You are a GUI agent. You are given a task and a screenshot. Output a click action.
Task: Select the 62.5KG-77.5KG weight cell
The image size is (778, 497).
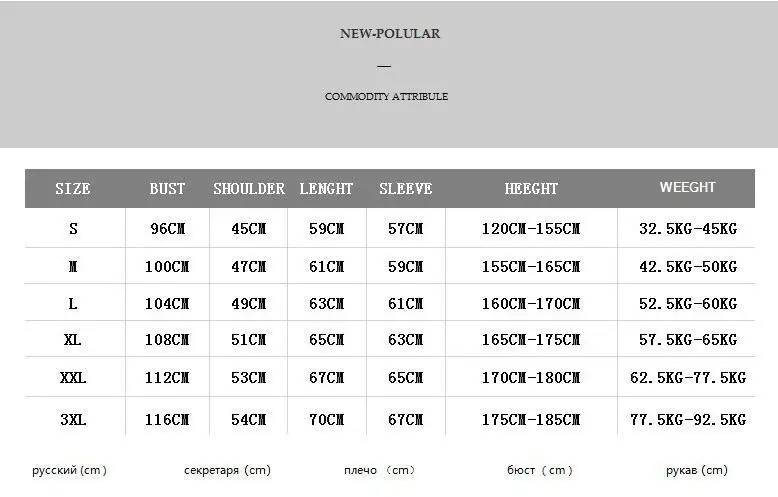(687, 378)
